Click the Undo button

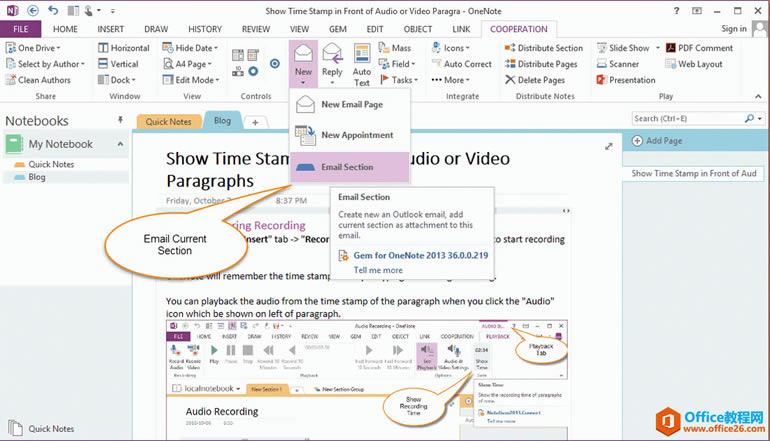coord(53,10)
